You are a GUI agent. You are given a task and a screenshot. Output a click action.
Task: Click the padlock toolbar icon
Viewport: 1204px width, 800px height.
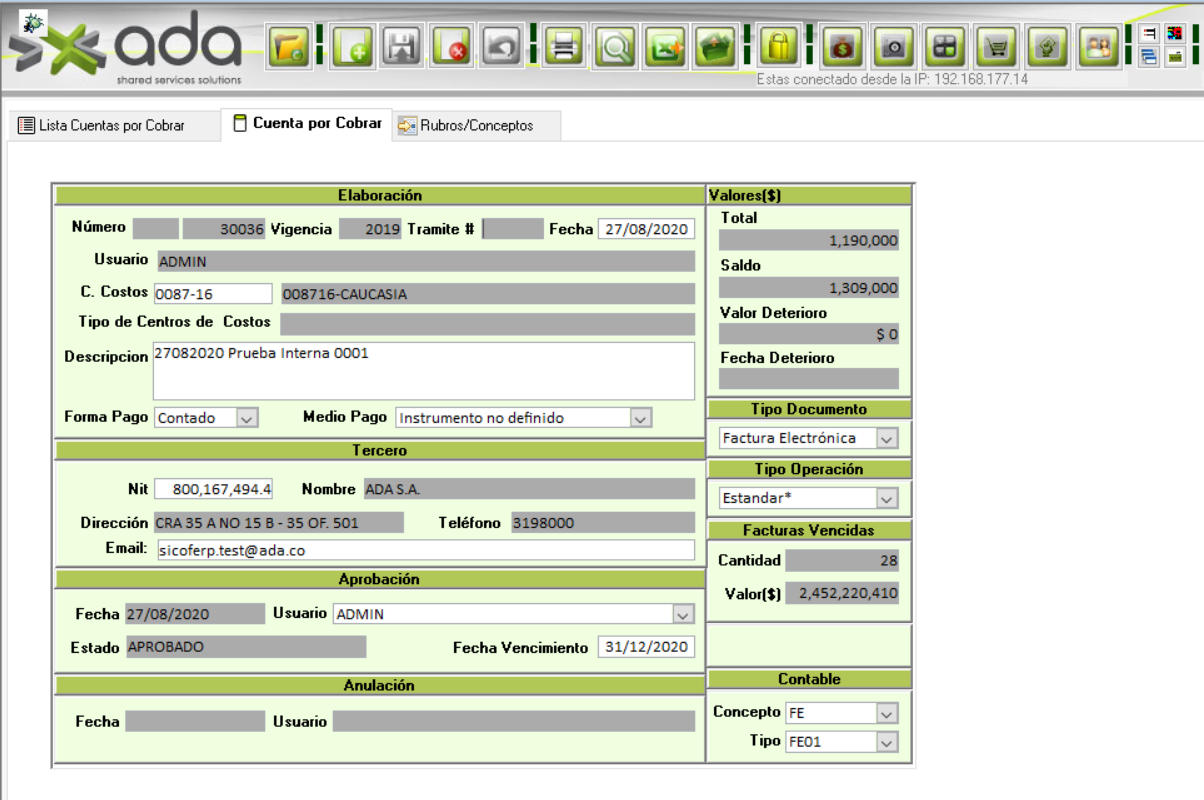pyautogui.click(x=777, y=47)
